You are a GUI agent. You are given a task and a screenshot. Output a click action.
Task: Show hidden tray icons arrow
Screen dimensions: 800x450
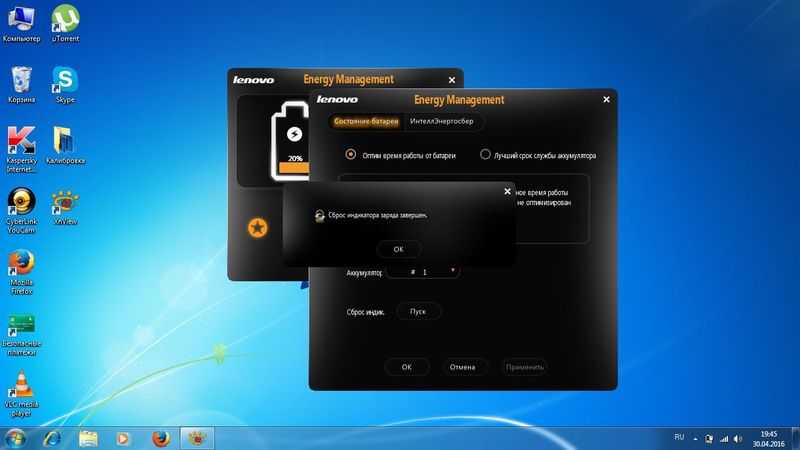coord(695,439)
